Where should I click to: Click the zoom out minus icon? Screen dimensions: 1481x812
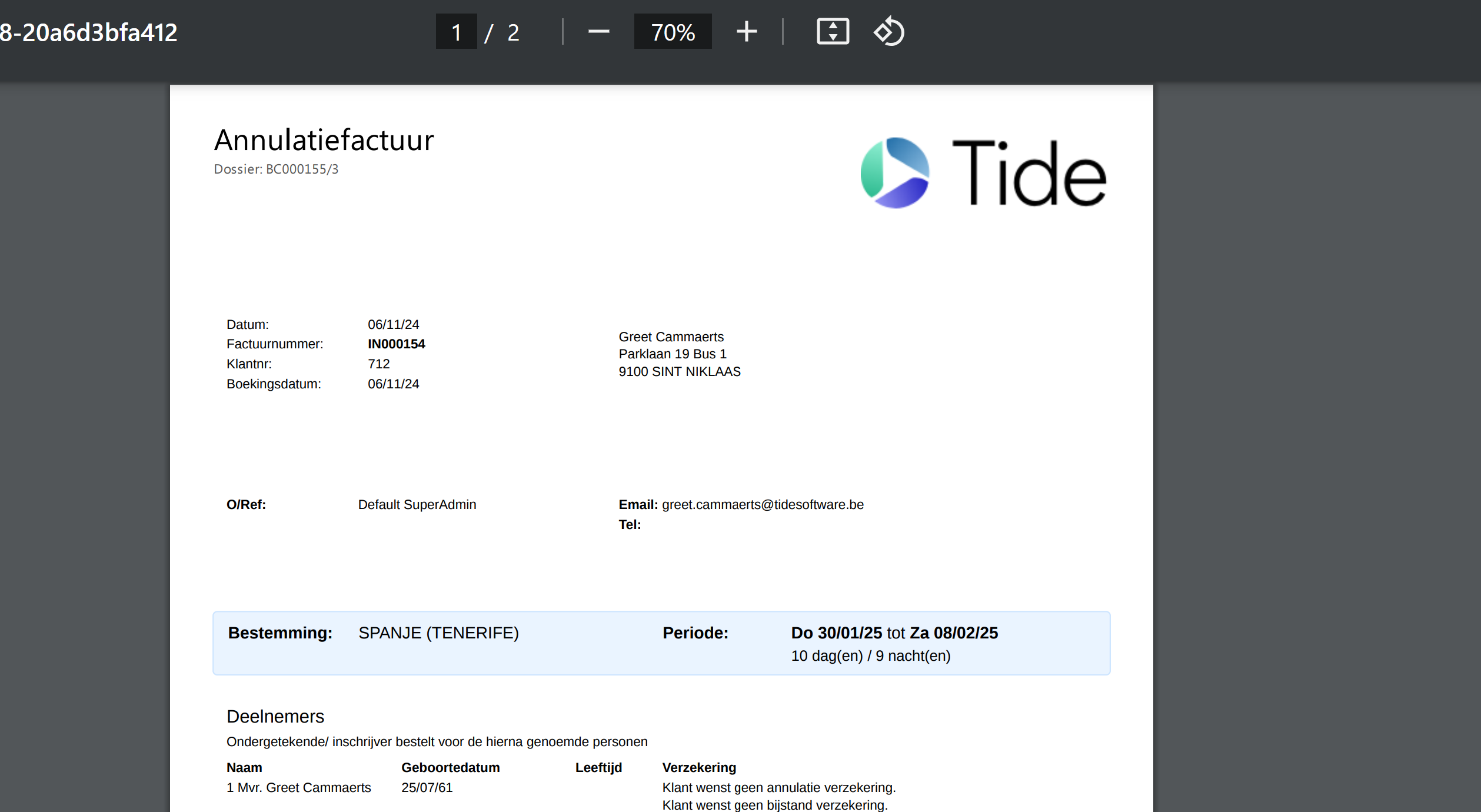(598, 32)
